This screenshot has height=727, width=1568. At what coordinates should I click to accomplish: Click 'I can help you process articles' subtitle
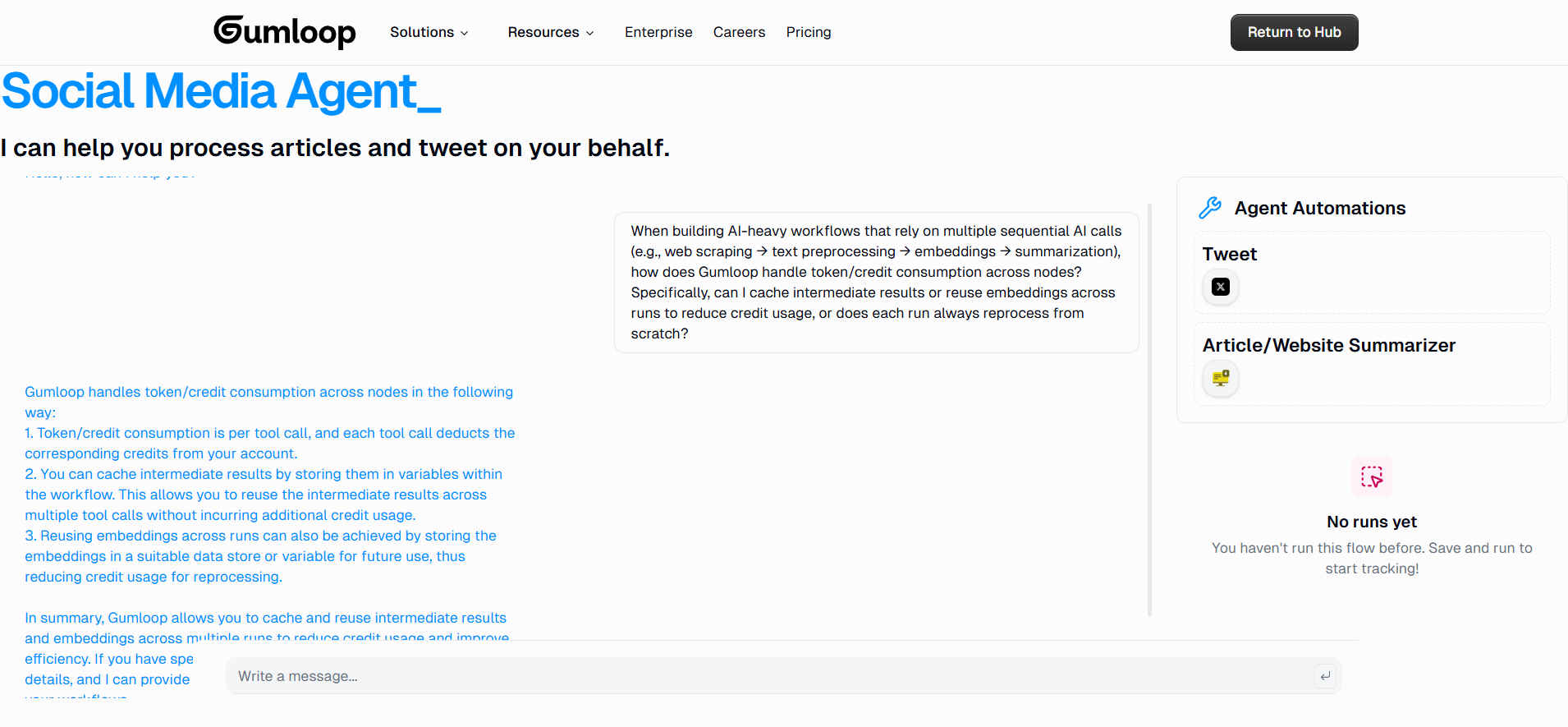[335, 148]
